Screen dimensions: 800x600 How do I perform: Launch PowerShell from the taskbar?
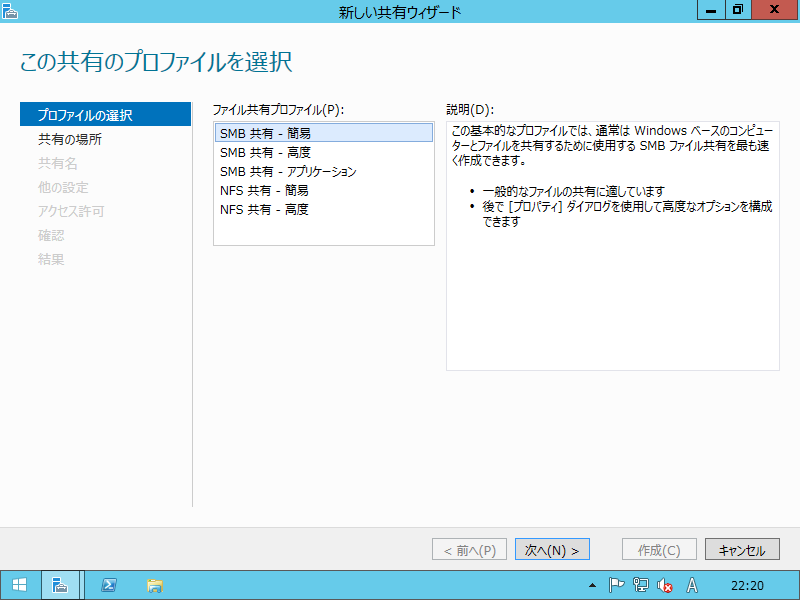click(x=109, y=585)
